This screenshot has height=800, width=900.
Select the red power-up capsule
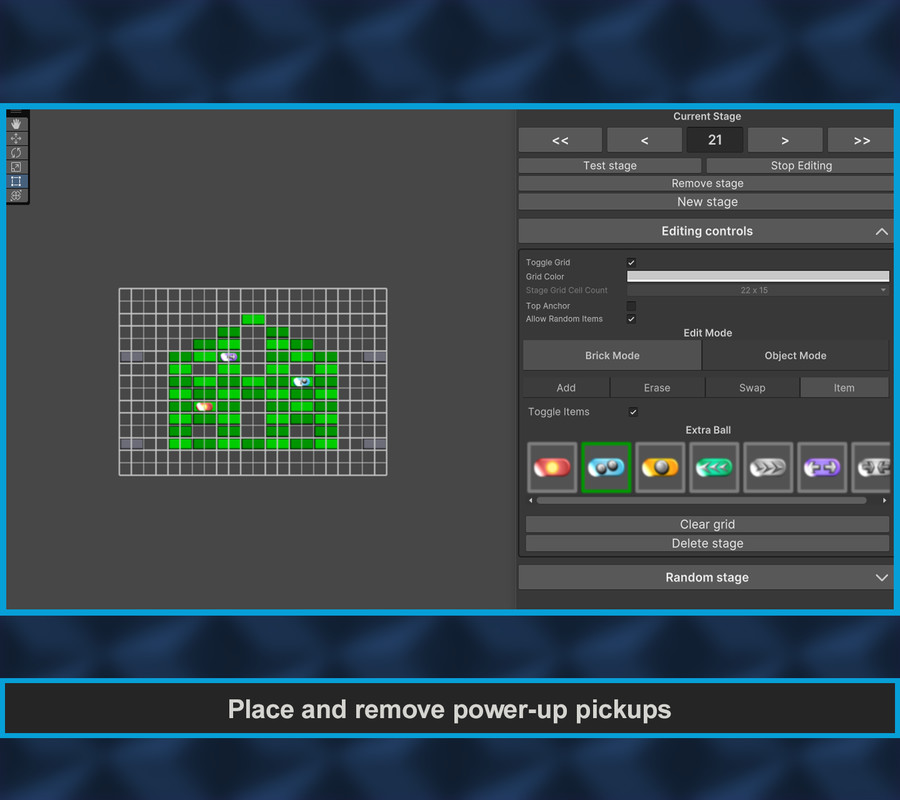[x=552, y=467]
